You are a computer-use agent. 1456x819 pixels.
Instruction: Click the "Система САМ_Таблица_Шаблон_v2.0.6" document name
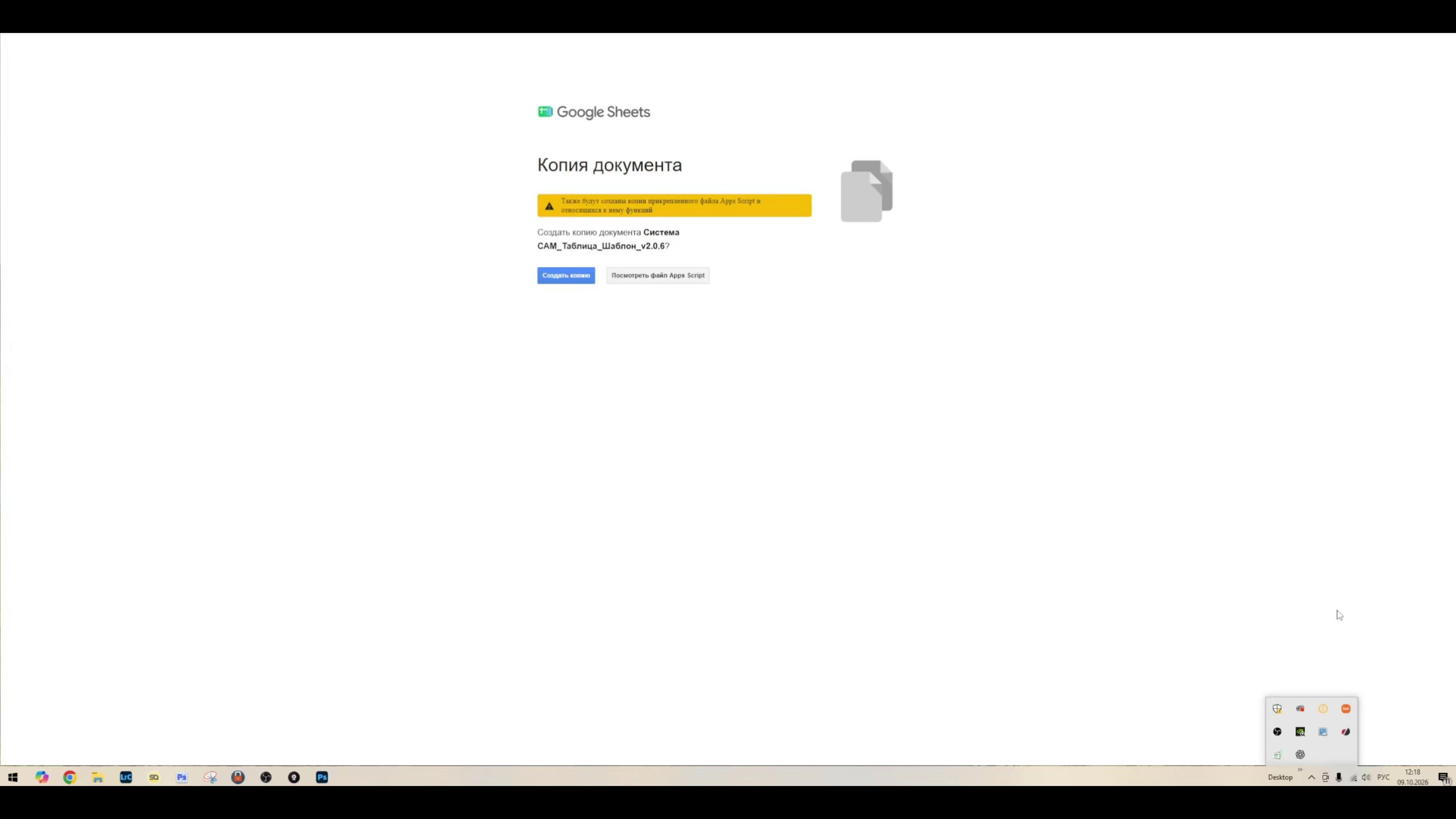tap(608, 239)
